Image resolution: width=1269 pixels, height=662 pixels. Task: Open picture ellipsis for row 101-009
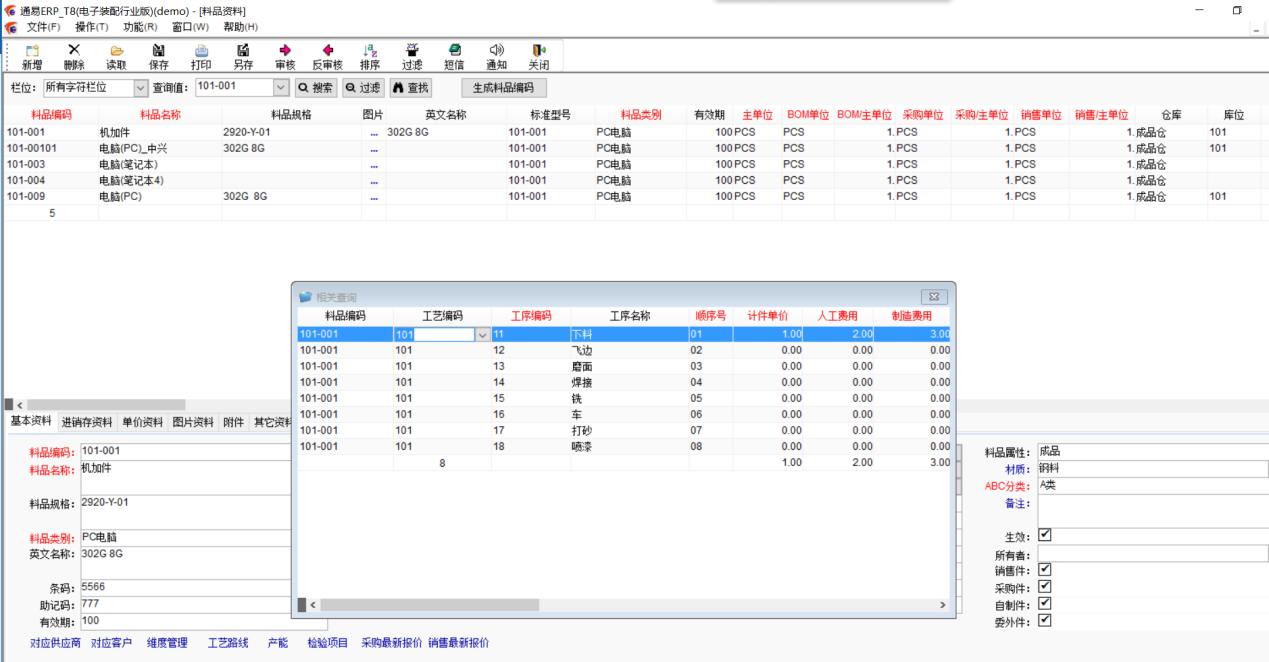point(374,196)
